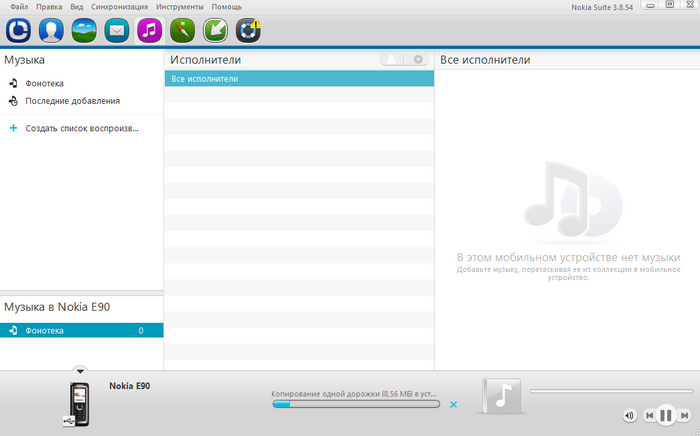This screenshot has width=700, height=436.
Task: Open Фонотека under Музыка
Action: [44, 83]
